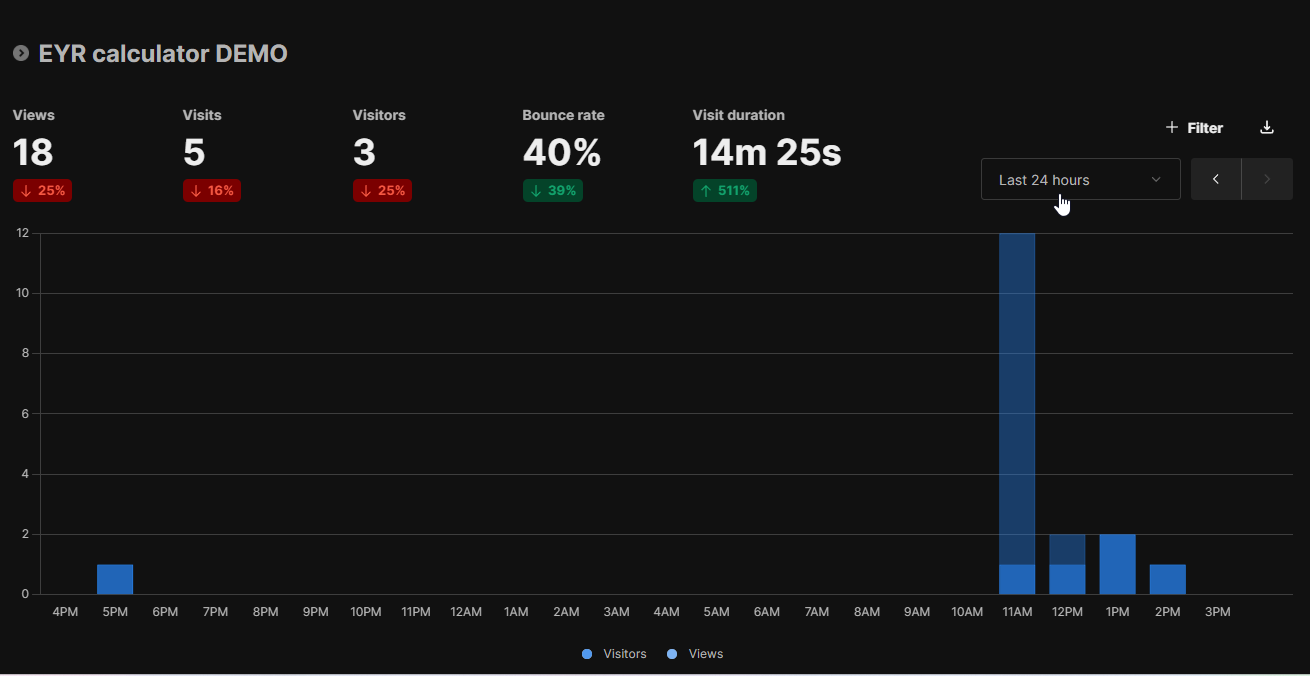Switch to the Visits metric

[x=202, y=150]
